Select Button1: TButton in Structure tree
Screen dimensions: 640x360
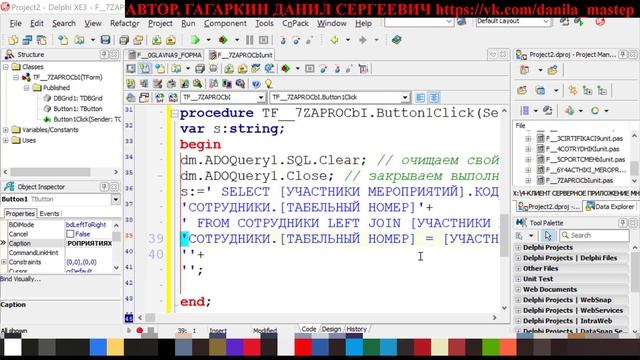coord(78,109)
